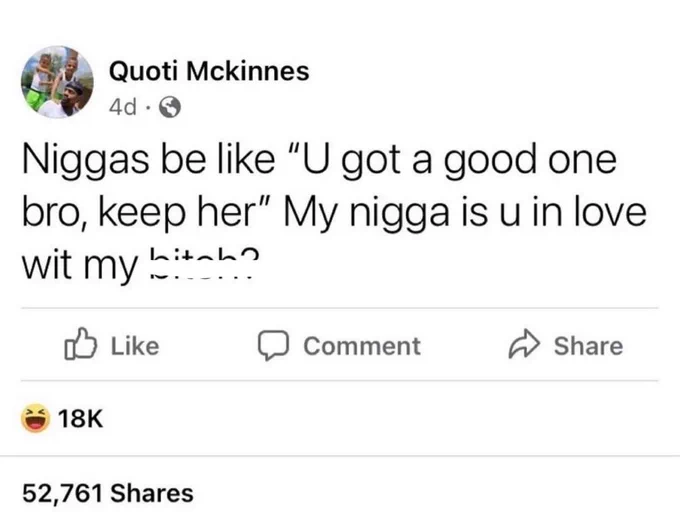Viewport: 680px width, 518px height.
Task: Click the thumbs-up Like icon
Action: coord(78,345)
